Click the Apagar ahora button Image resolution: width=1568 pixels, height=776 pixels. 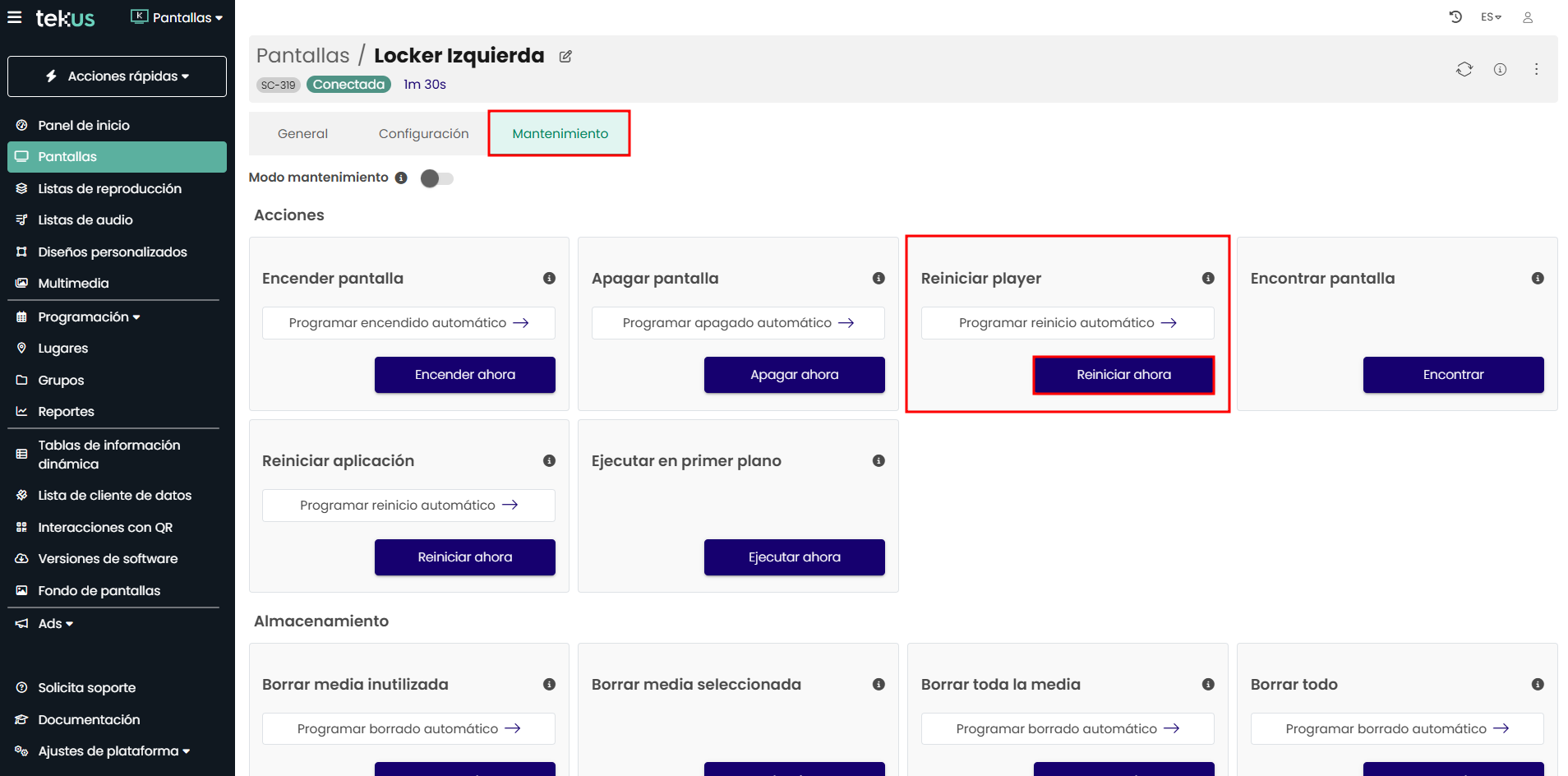794,375
